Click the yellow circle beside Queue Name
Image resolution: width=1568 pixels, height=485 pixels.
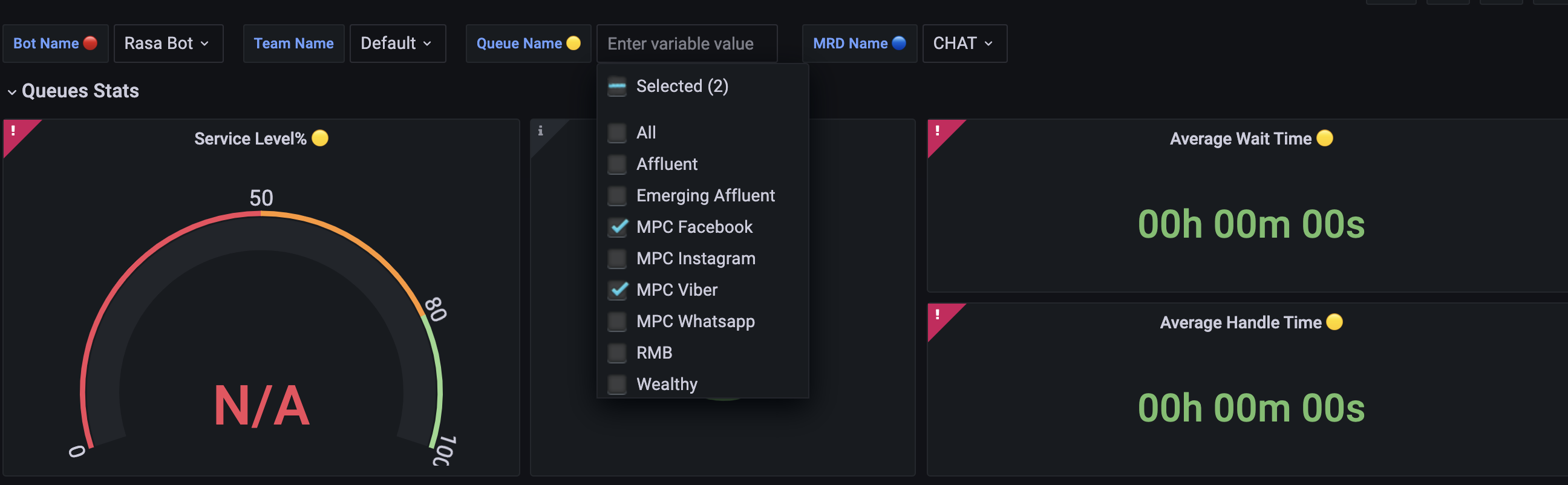coord(572,42)
